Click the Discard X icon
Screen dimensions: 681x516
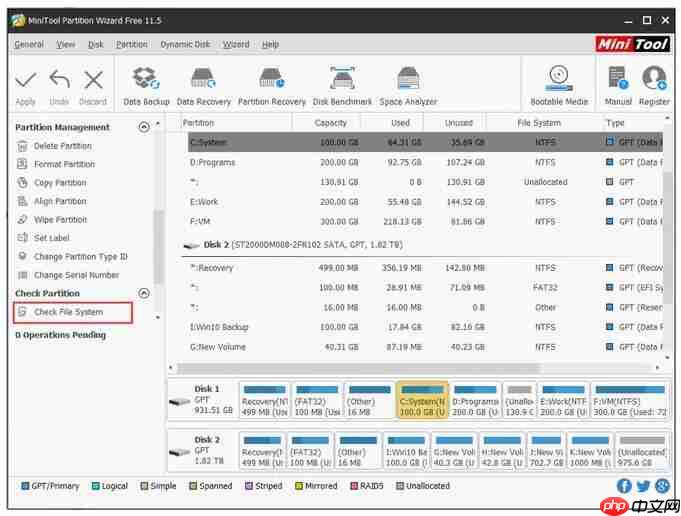pos(93,80)
